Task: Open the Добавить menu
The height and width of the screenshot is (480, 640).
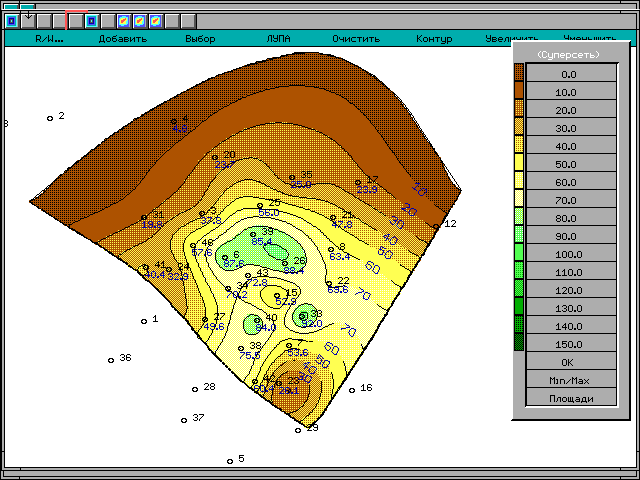Action: pos(122,39)
